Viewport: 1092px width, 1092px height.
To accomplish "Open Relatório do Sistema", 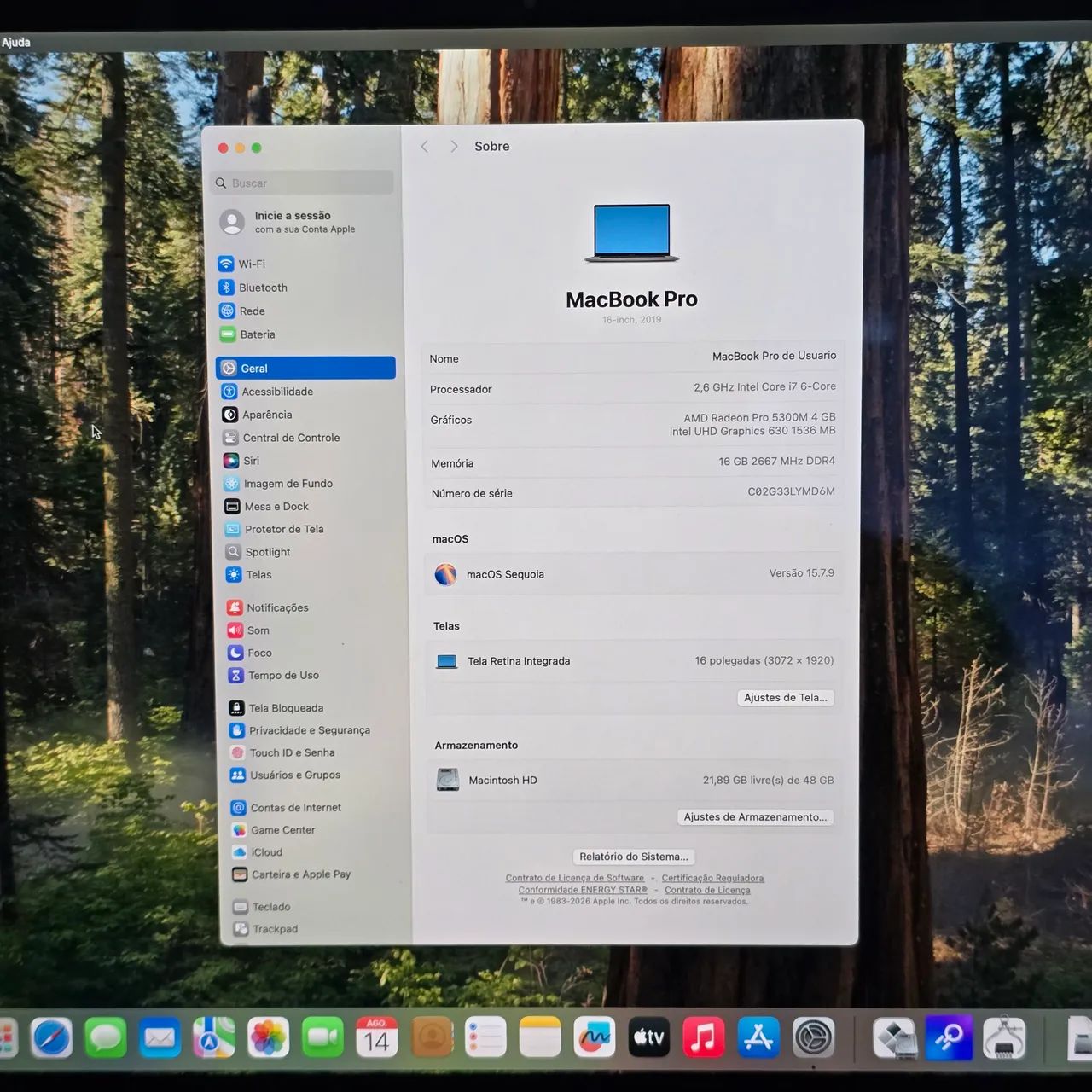I will point(633,857).
